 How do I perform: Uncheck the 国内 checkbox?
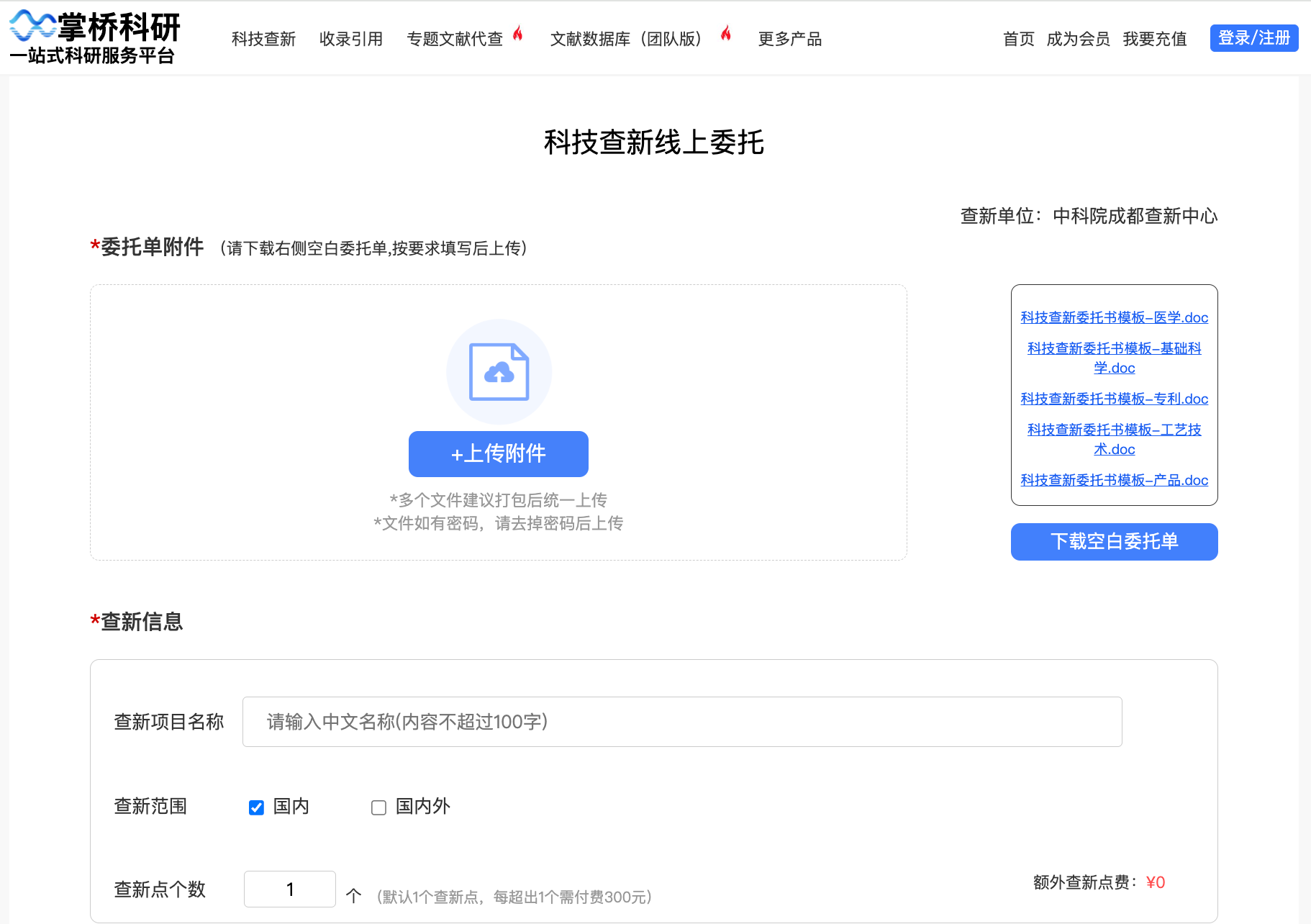[x=256, y=807]
